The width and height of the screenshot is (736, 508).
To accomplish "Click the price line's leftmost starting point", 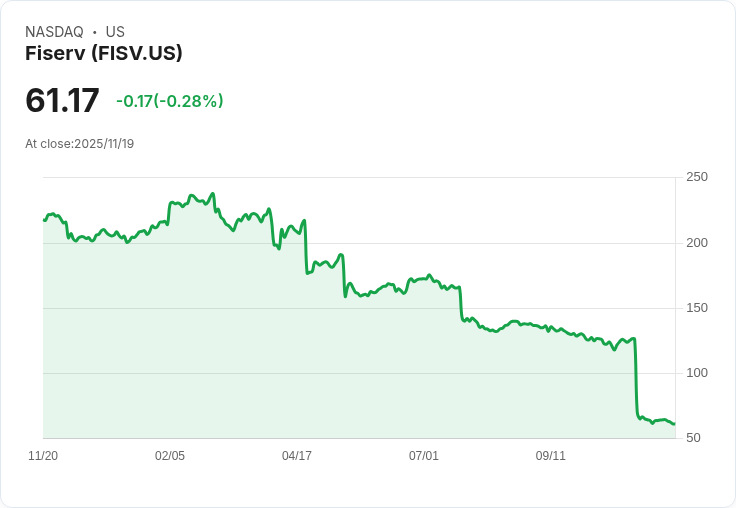I will click(45, 220).
